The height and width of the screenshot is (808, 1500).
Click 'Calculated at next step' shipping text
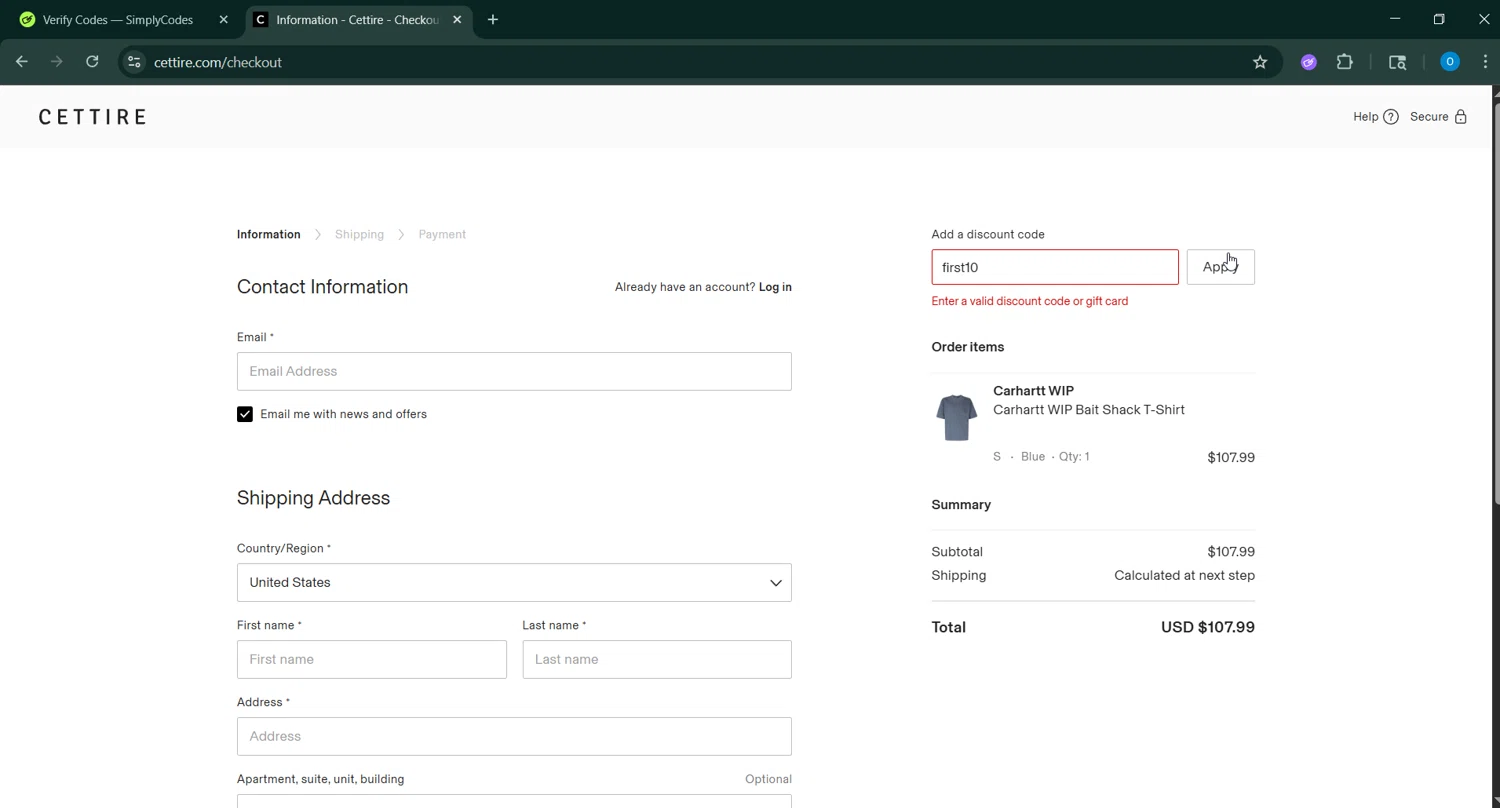coord(1184,575)
